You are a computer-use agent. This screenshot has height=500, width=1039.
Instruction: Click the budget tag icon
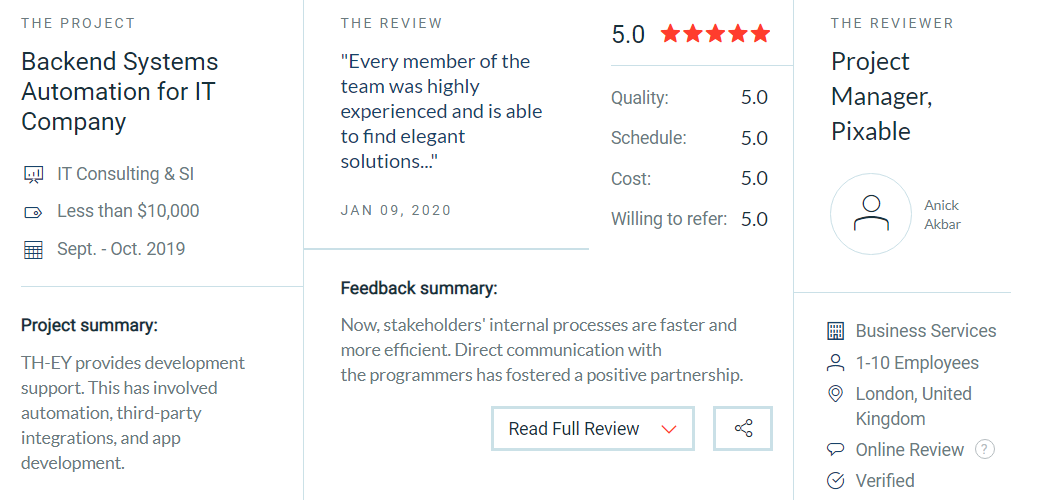click(33, 212)
